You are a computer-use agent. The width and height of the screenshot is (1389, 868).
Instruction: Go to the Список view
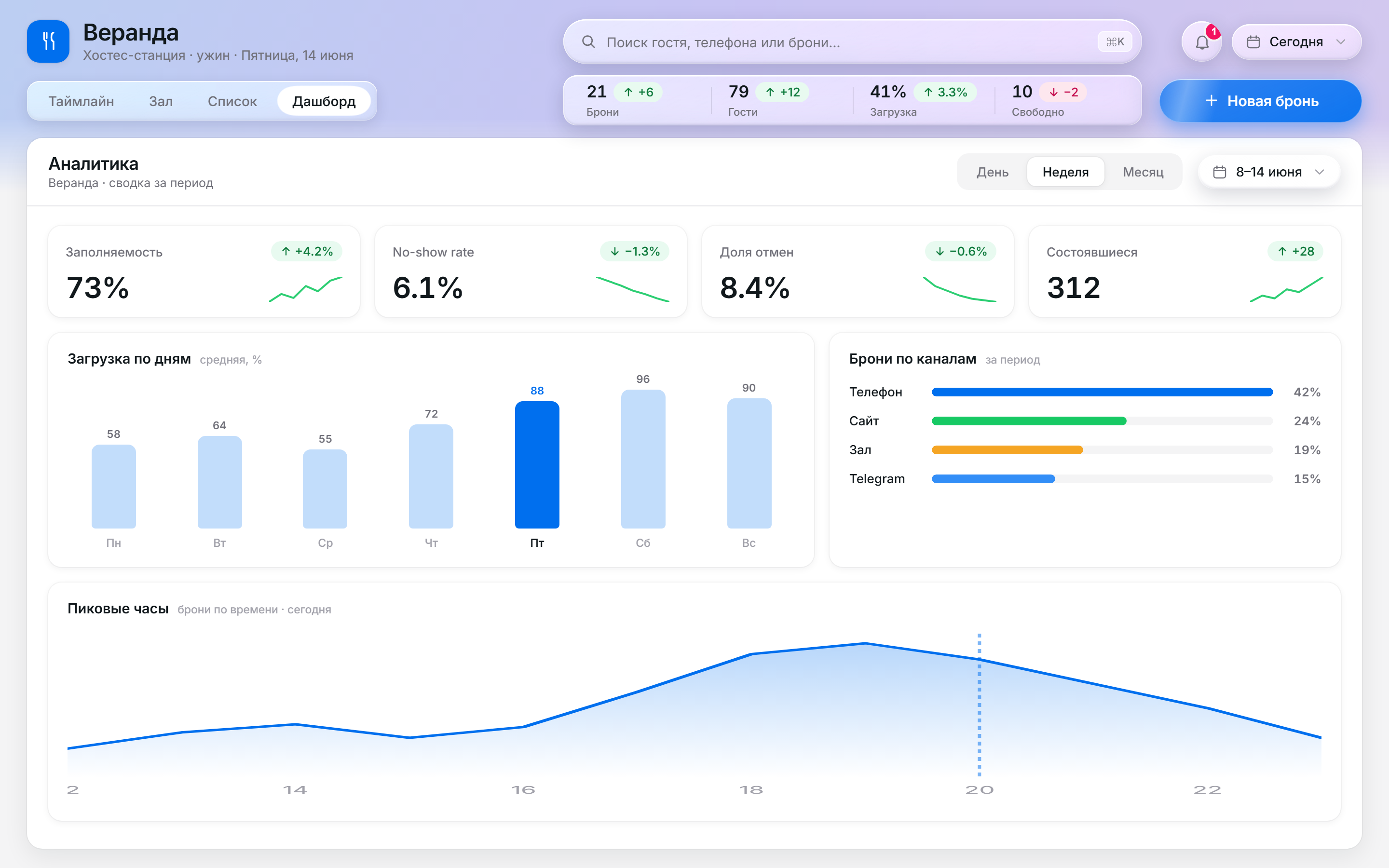point(232,101)
